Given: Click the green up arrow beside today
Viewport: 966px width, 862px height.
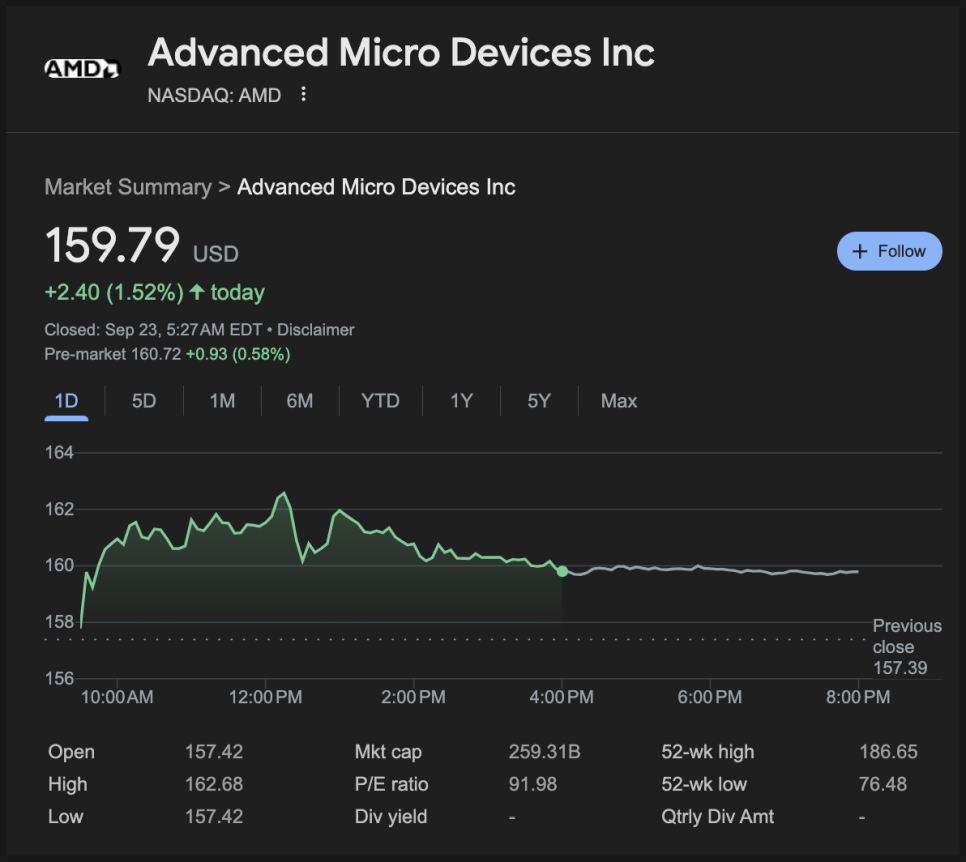Looking at the screenshot, I should pyautogui.click(x=197, y=291).
